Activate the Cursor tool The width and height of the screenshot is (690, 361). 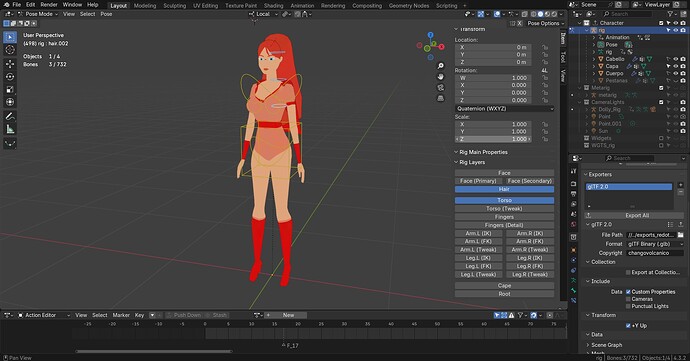(10, 50)
